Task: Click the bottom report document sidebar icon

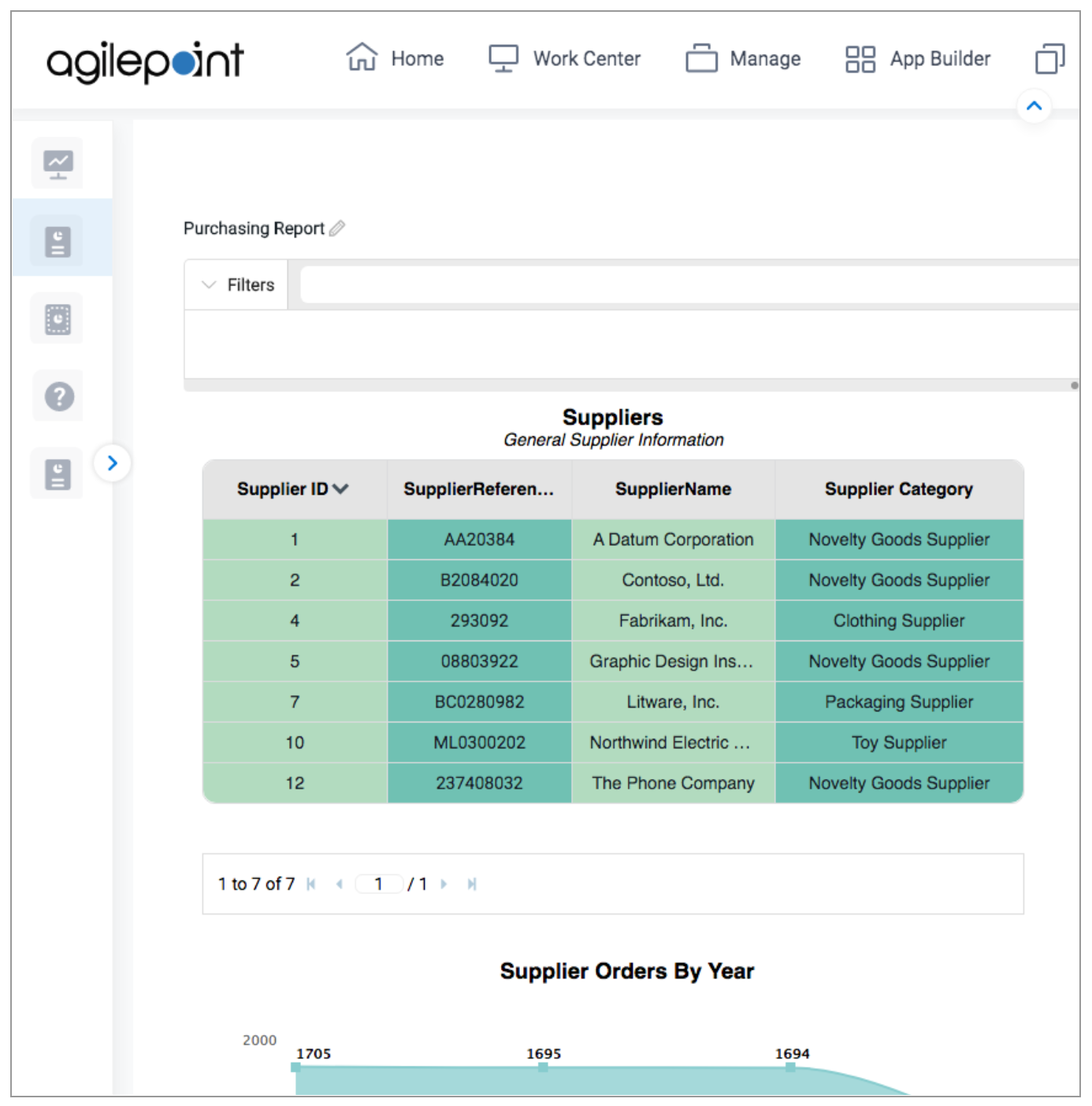Action: point(58,474)
